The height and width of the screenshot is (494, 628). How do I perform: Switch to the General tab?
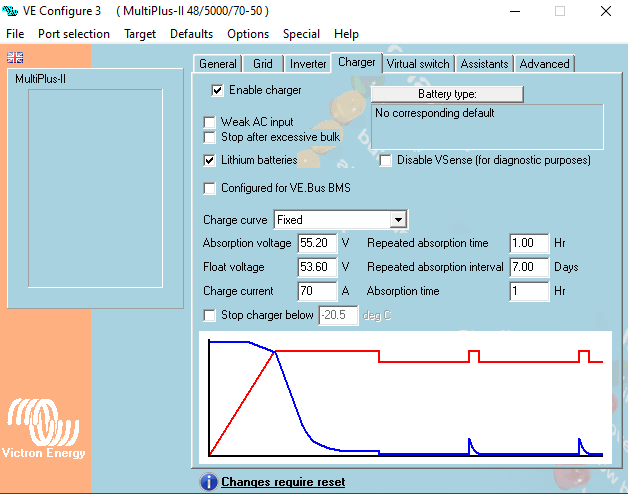pos(217,64)
